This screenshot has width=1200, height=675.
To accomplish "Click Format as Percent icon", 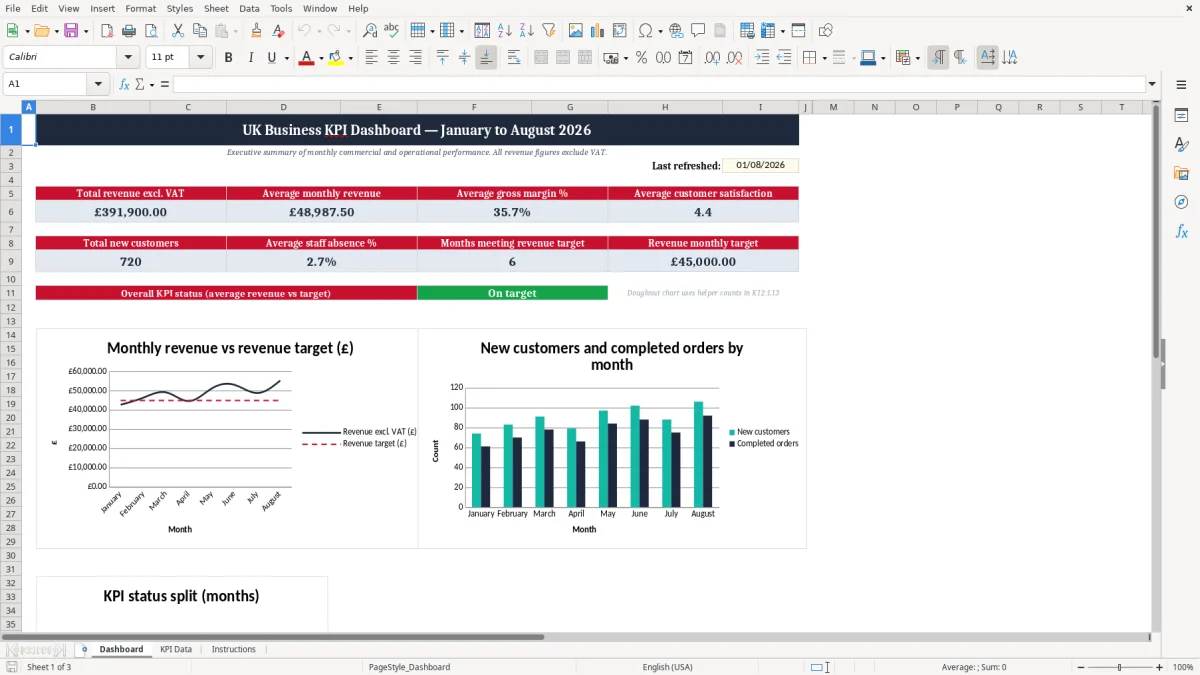I will click(x=641, y=58).
